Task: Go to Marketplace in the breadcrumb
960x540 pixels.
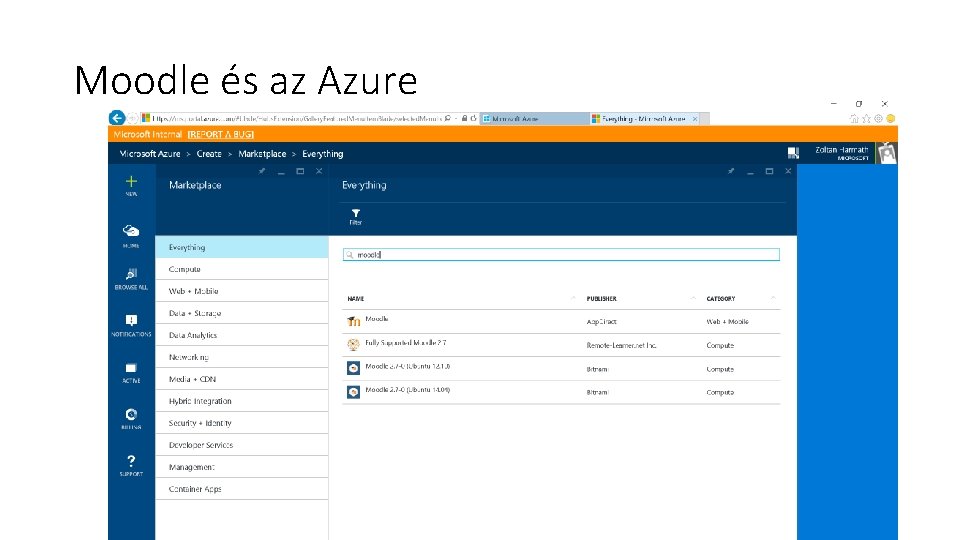Action: tap(262, 154)
